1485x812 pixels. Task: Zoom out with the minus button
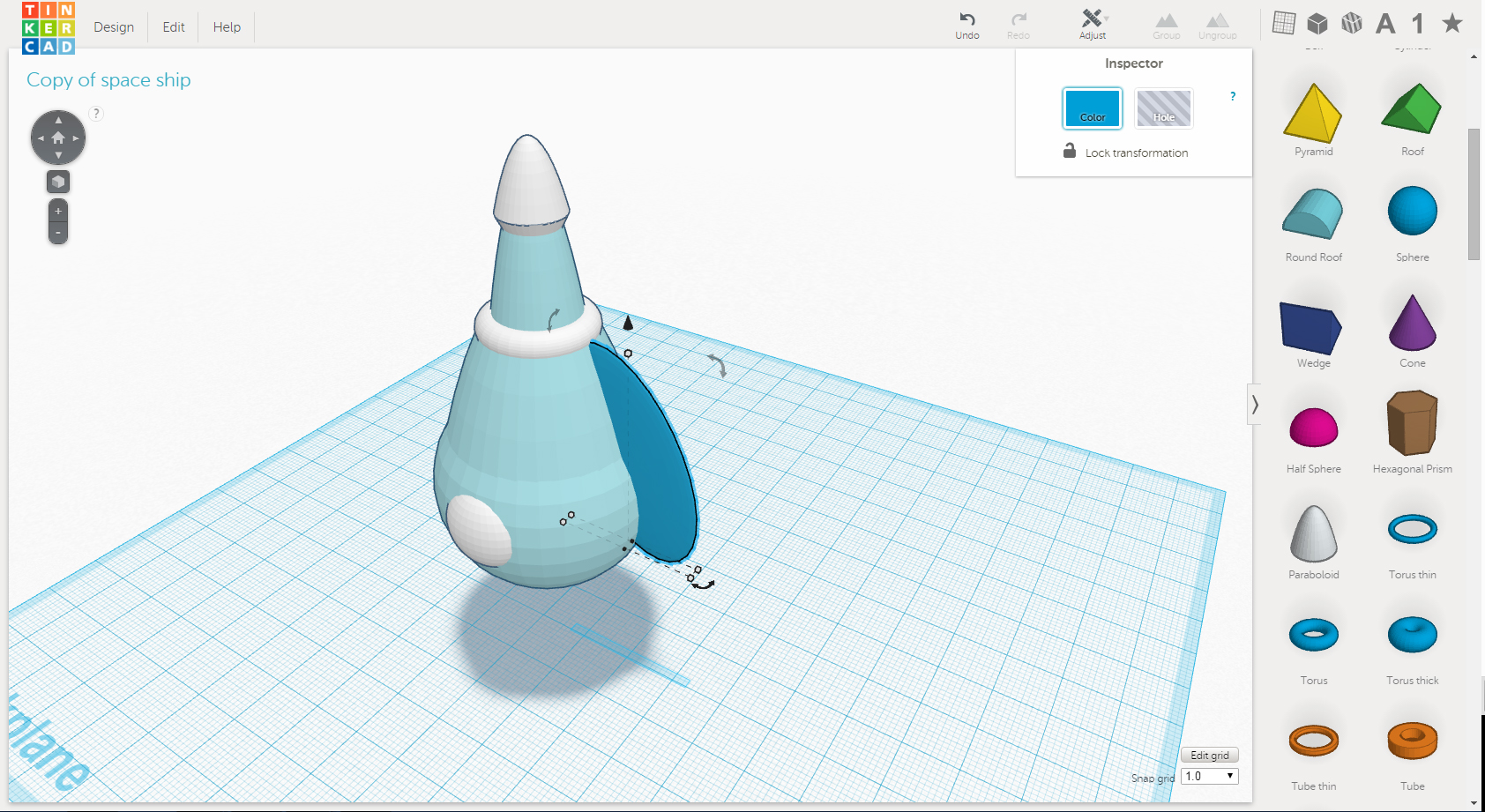(x=58, y=233)
